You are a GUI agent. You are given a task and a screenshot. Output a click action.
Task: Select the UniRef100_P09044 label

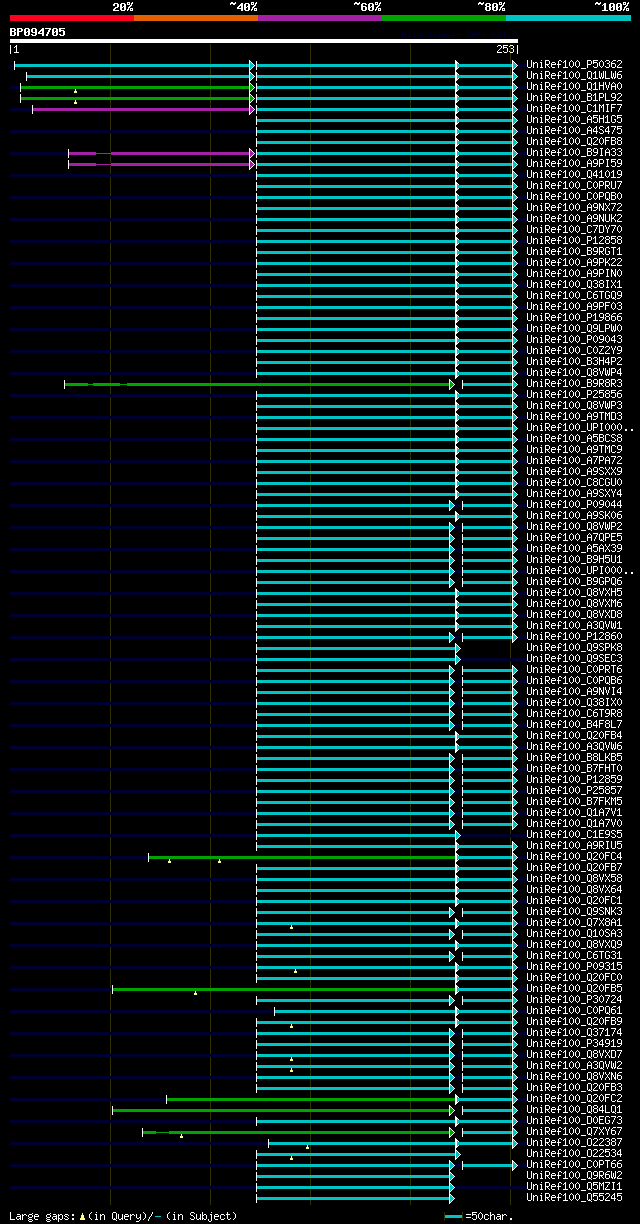pyautogui.click(x=574, y=505)
